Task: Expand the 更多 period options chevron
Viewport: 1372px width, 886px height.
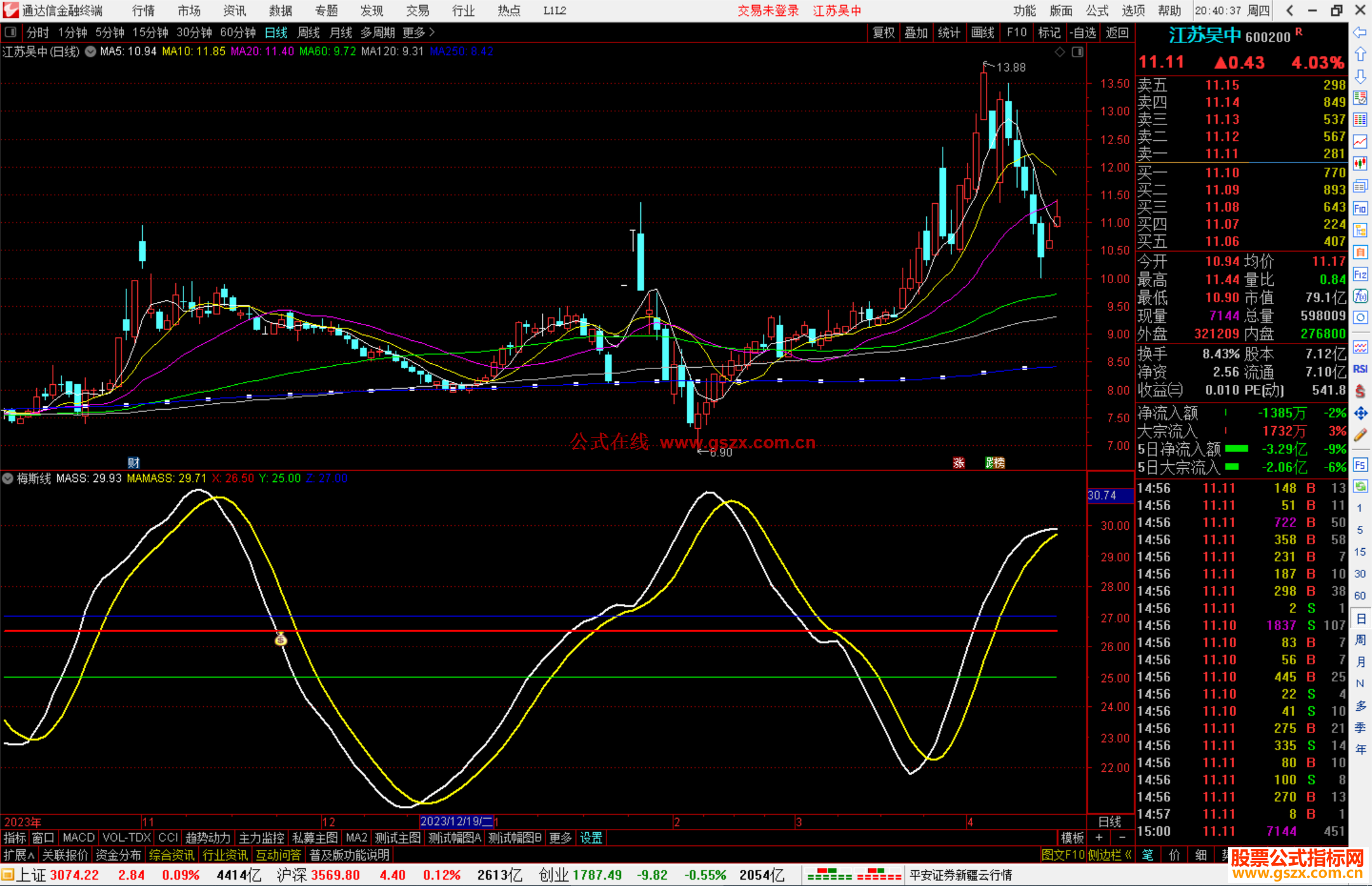Action: click(x=432, y=32)
